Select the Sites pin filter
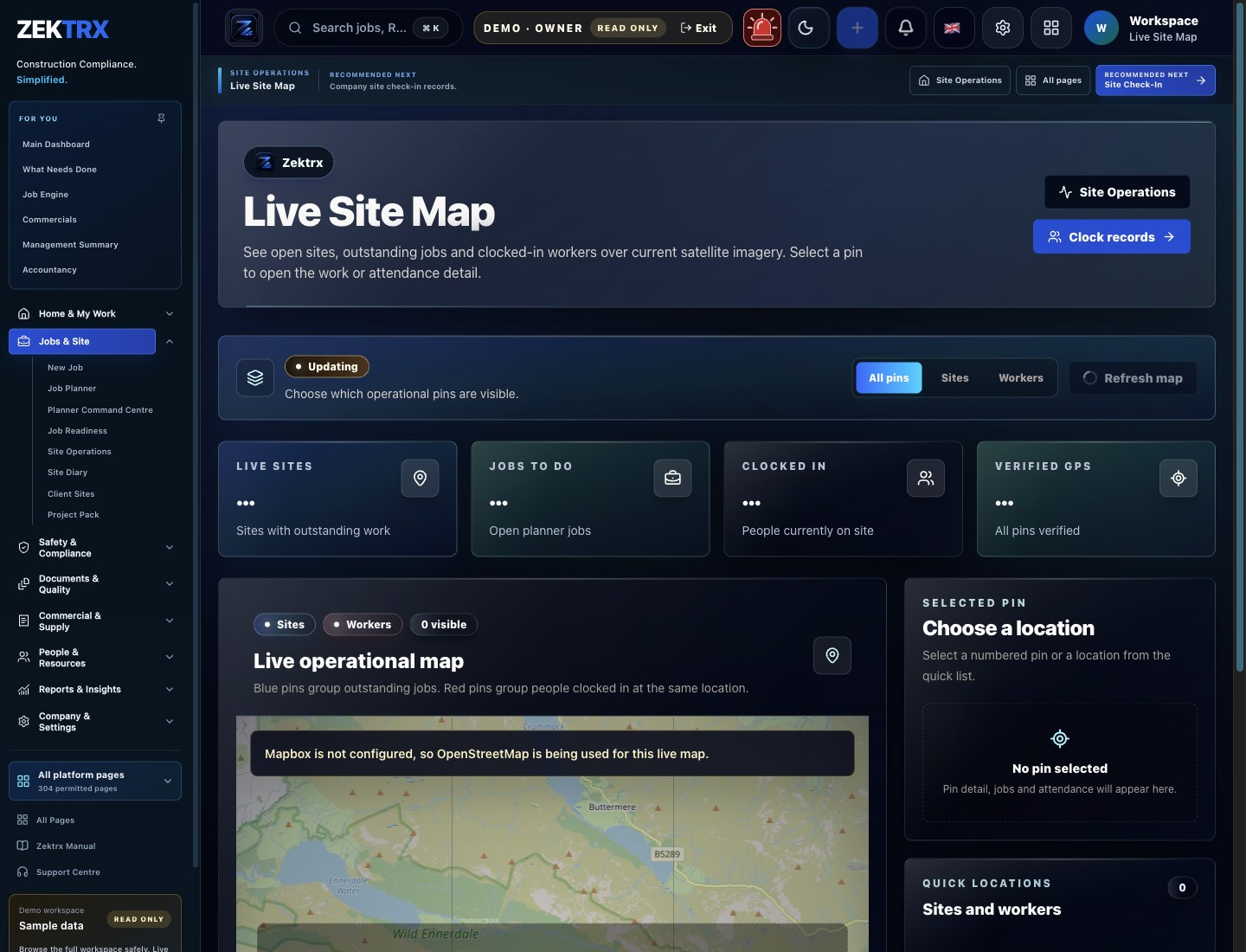 coord(954,377)
